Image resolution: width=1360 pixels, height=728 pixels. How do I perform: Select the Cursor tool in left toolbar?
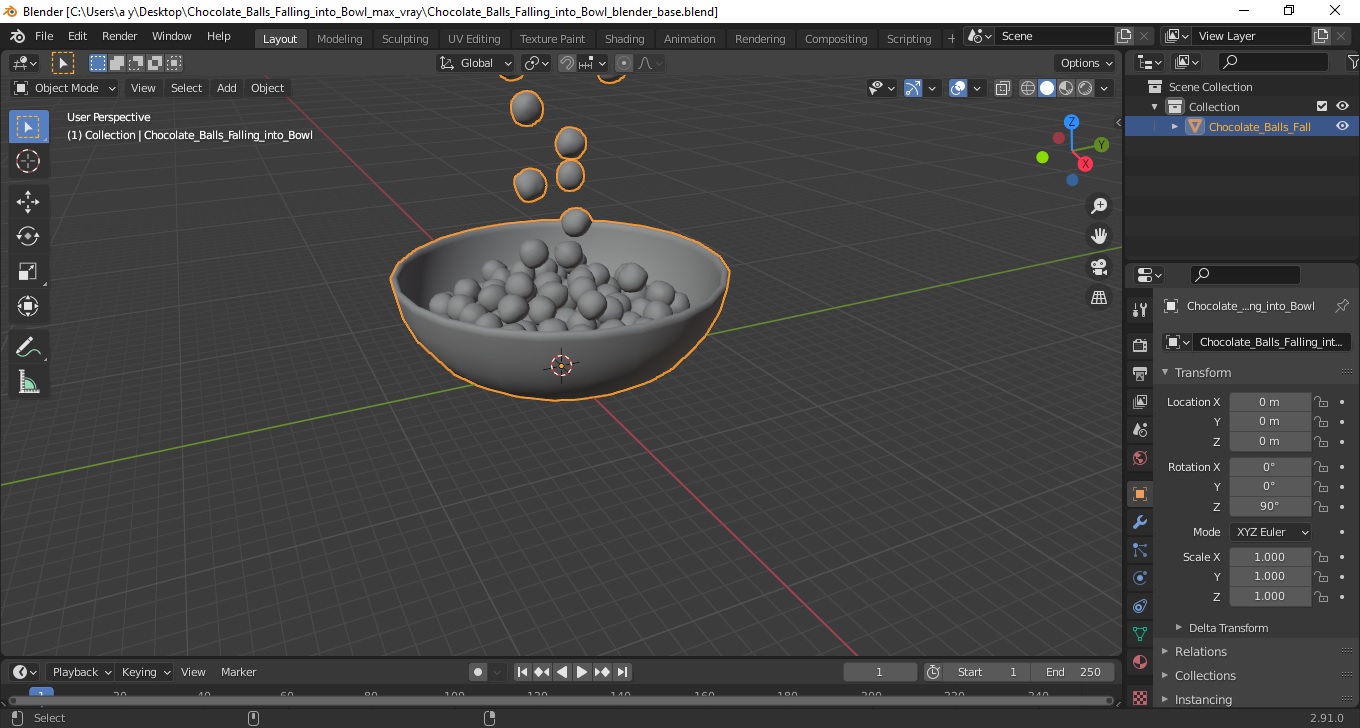tap(28, 161)
